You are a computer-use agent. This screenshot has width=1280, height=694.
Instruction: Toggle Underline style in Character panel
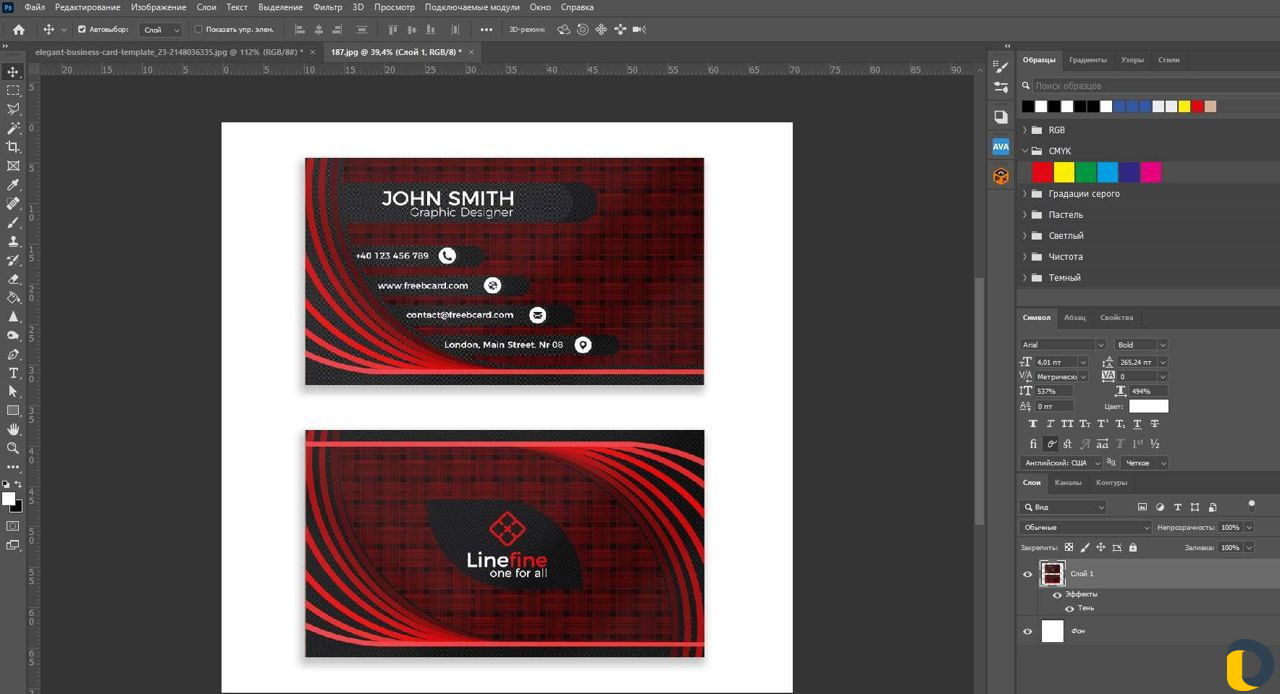(1137, 424)
